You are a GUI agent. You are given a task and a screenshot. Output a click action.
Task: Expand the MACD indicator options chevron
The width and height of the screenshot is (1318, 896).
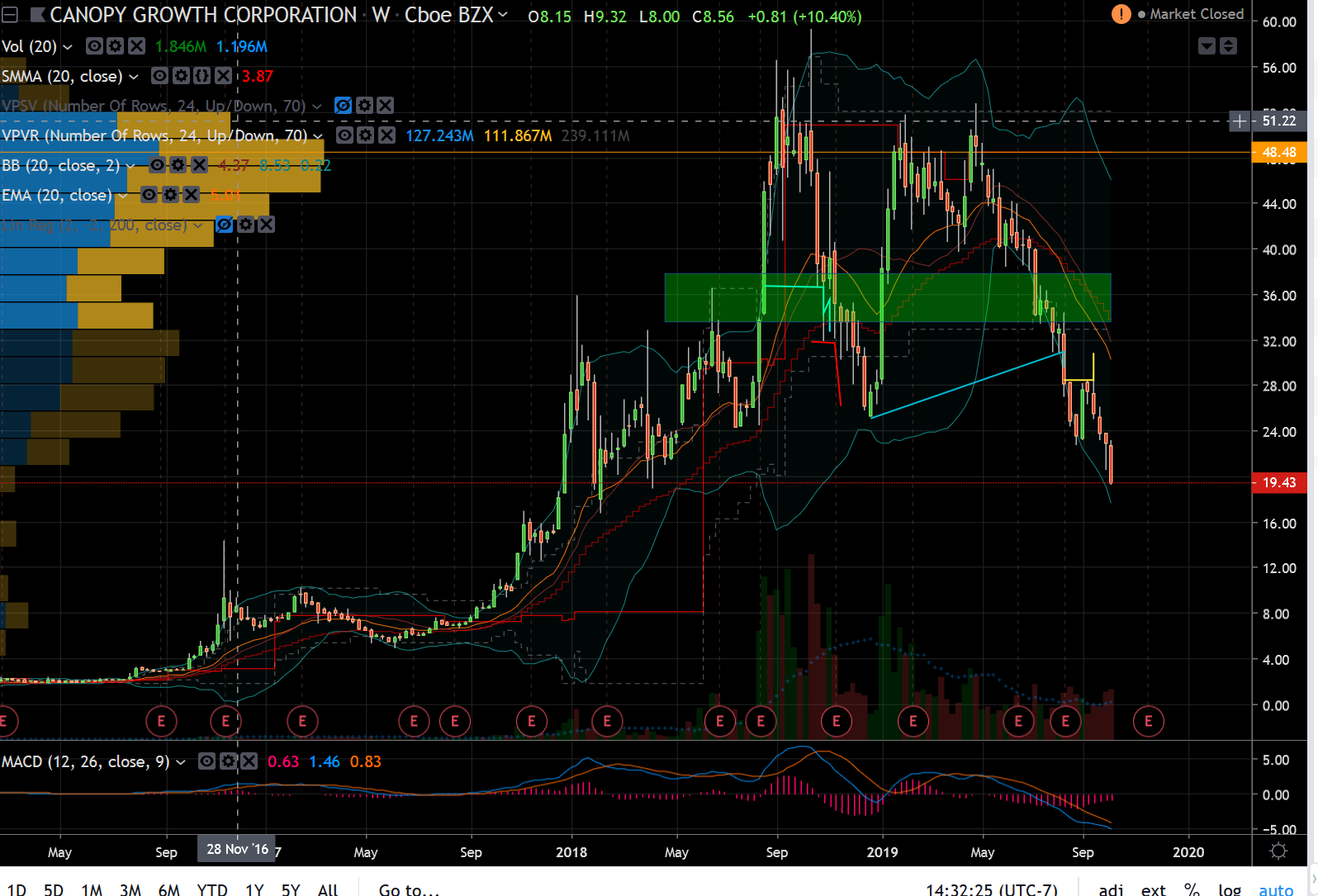pyautogui.click(x=181, y=761)
